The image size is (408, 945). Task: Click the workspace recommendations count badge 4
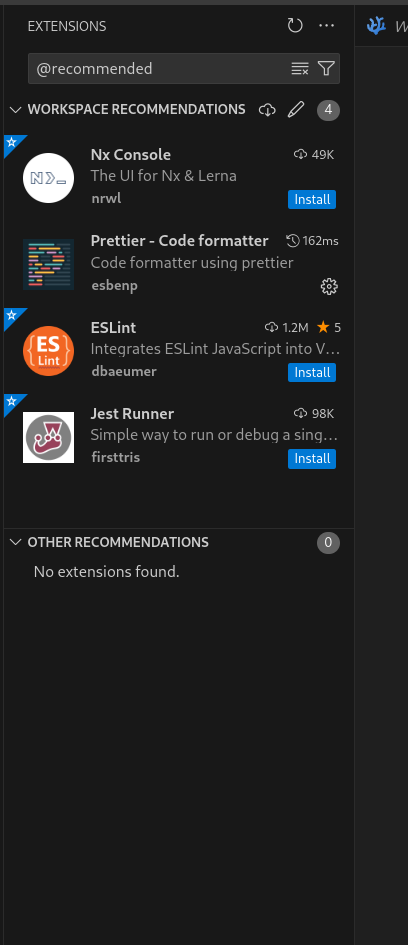[328, 110]
